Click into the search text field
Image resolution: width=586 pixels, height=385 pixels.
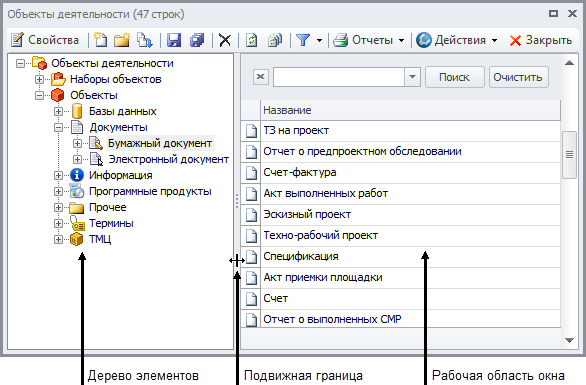pyautogui.click(x=339, y=77)
